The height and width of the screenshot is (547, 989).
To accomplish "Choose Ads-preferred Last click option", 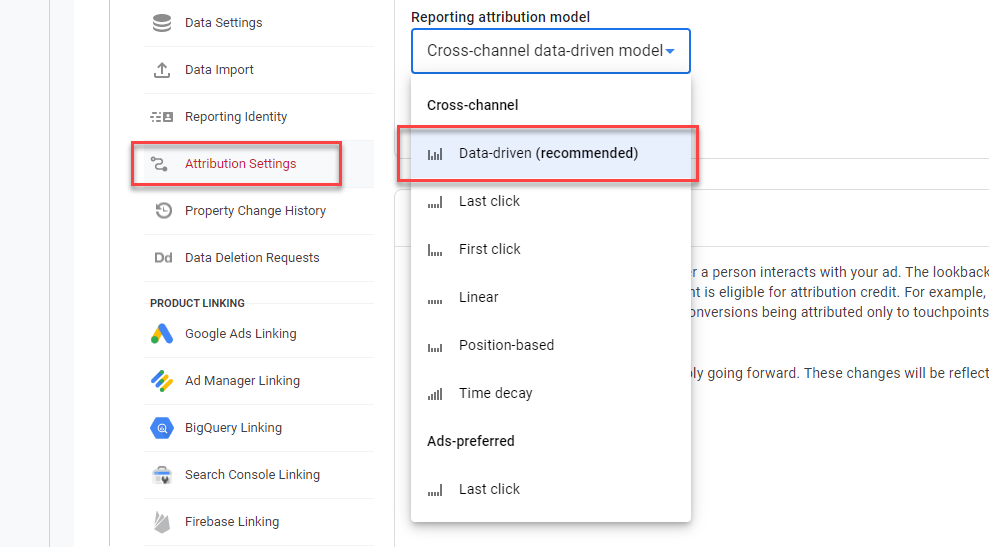I will coord(489,490).
